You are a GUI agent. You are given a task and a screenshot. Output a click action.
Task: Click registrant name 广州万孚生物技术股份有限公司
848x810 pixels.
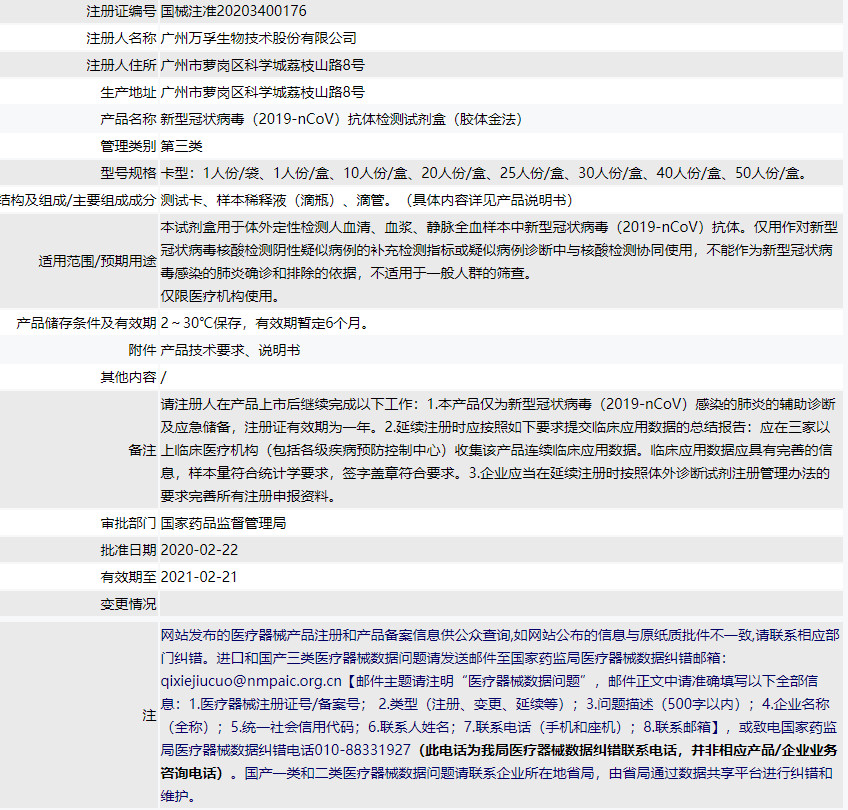click(259, 38)
